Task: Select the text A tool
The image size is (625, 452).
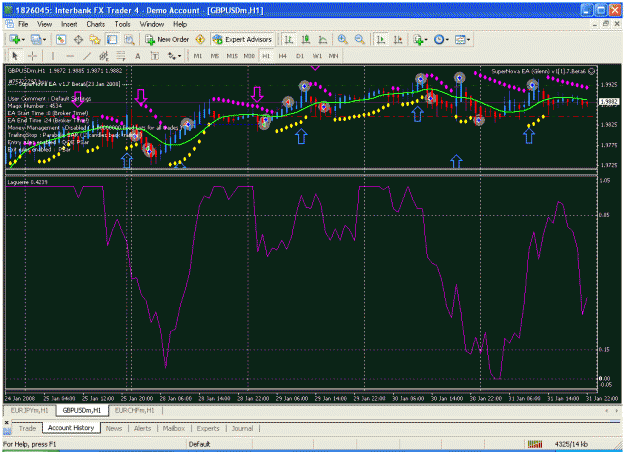Action: coord(138,56)
